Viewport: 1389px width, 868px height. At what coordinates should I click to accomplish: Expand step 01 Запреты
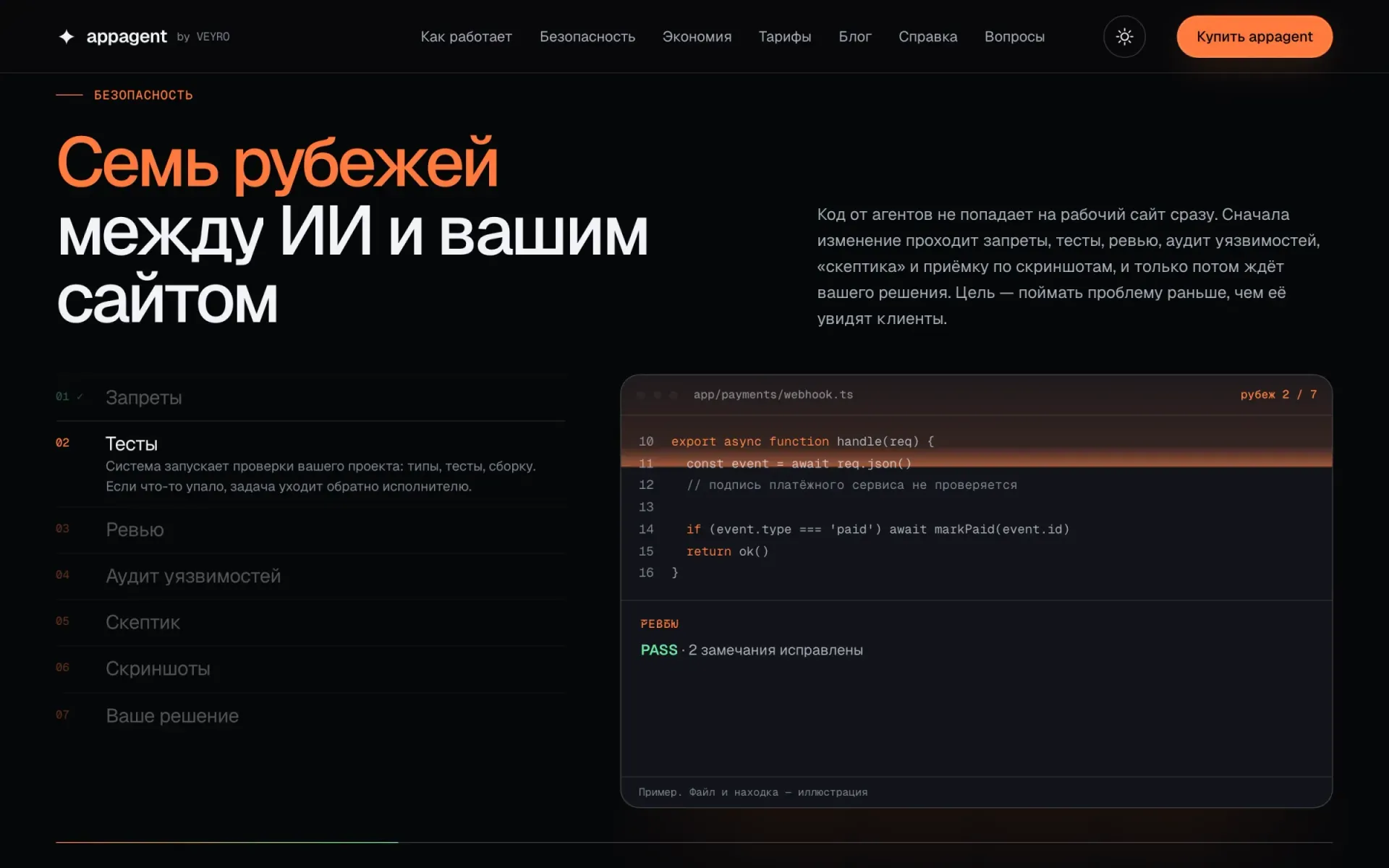coord(310,398)
